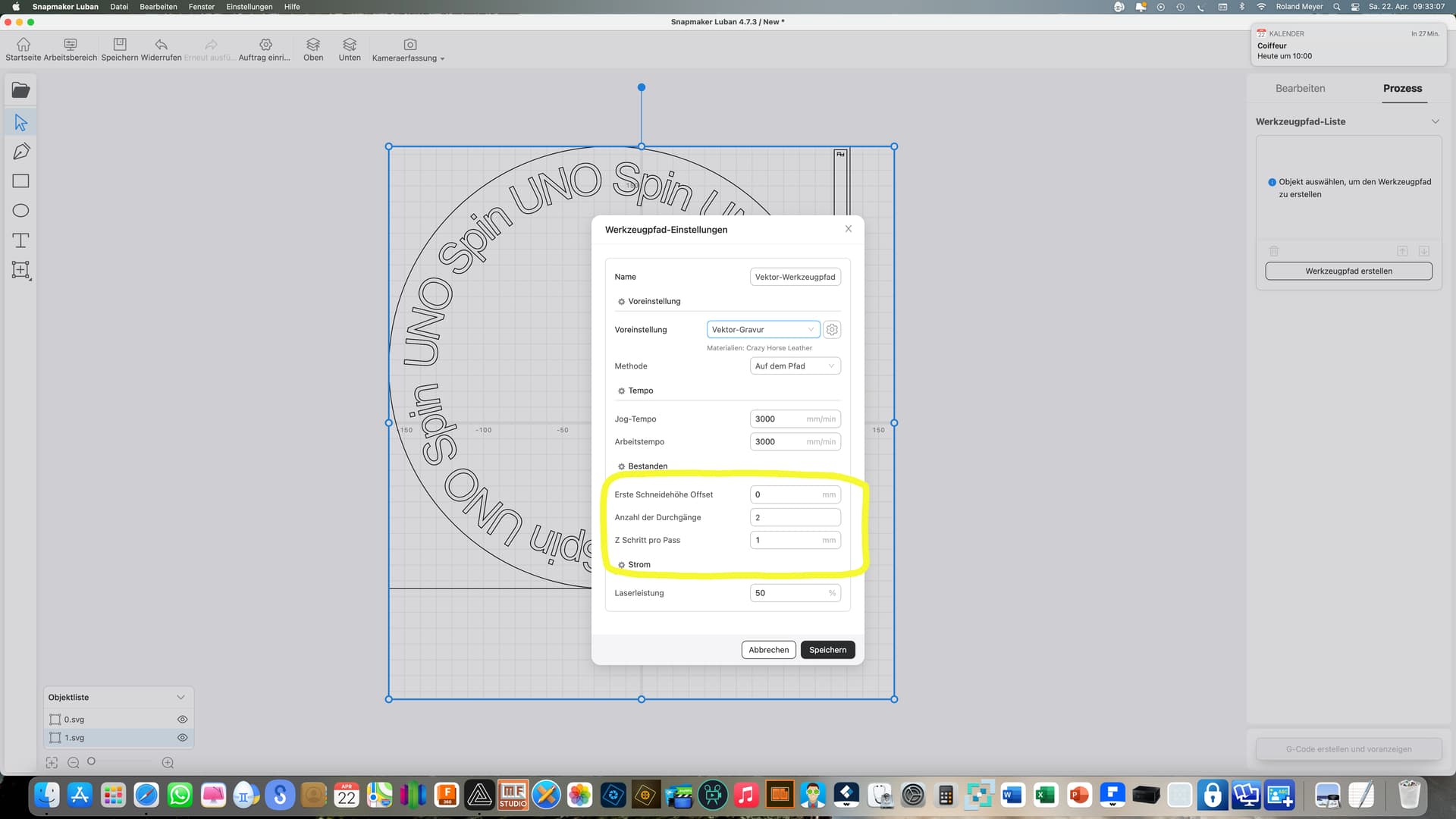
Task: Click the Unten layer icon
Action: pyautogui.click(x=350, y=44)
